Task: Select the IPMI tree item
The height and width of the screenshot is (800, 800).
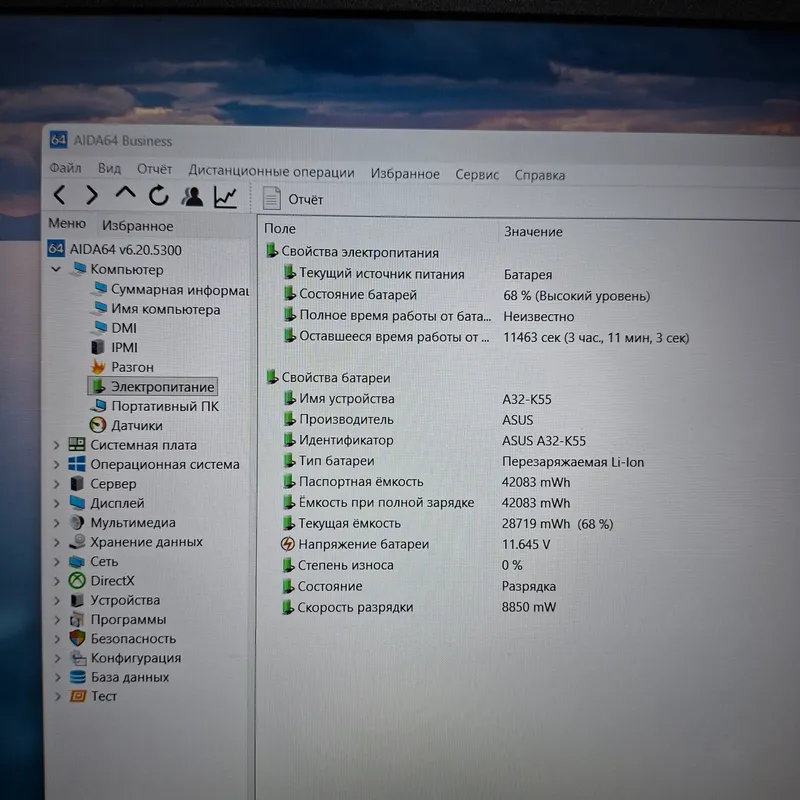Action: coord(115,347)
